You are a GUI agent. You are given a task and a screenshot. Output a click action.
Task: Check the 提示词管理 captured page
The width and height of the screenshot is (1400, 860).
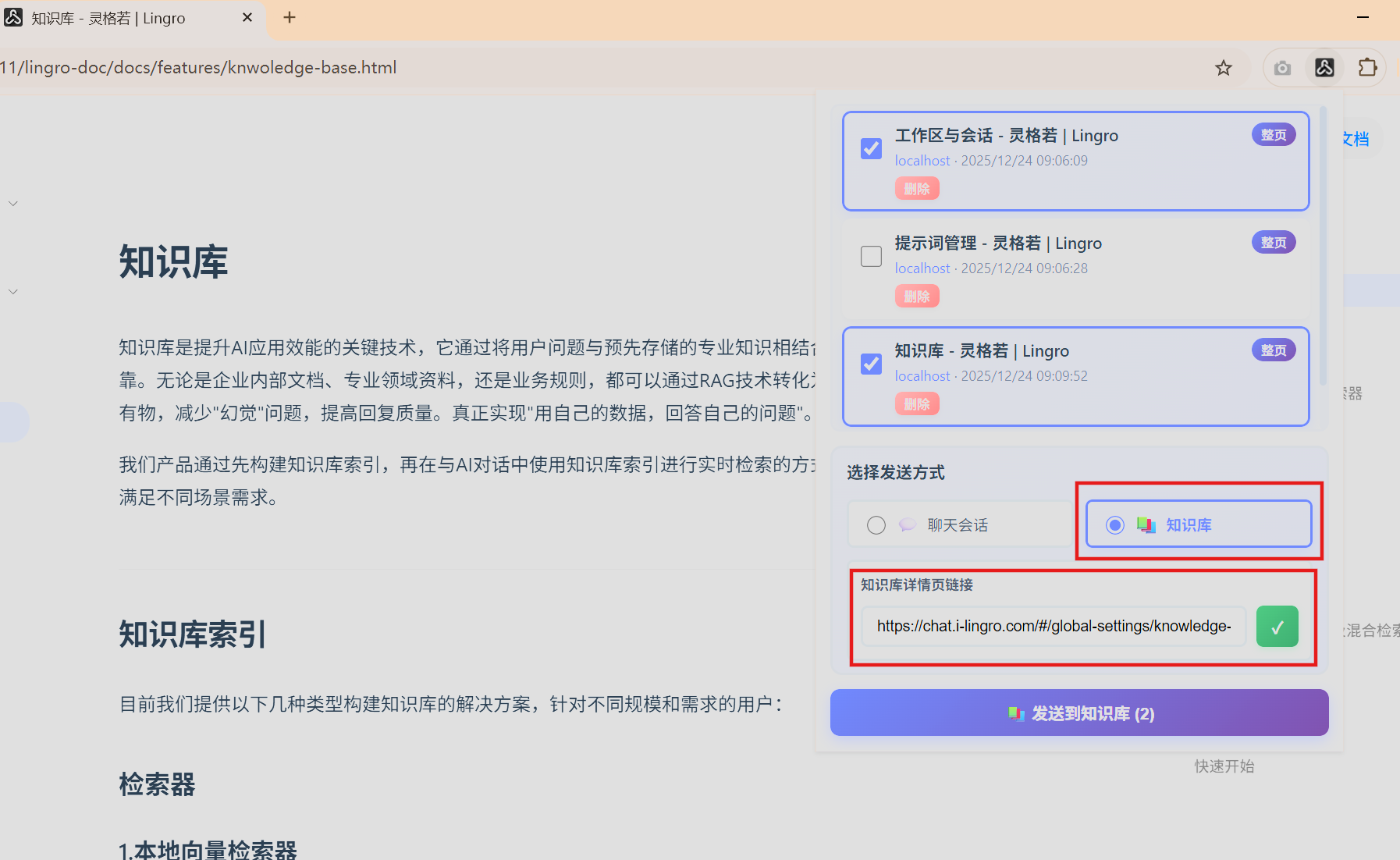coord(870,255)
